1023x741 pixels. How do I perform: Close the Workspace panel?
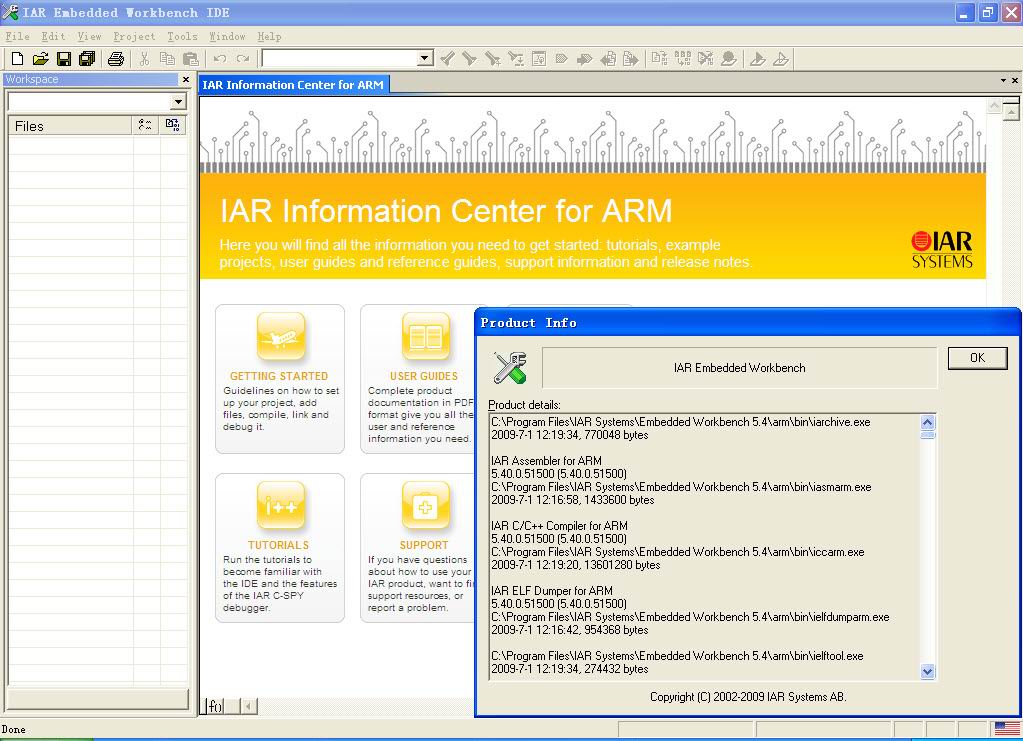[x=186, y=80]
